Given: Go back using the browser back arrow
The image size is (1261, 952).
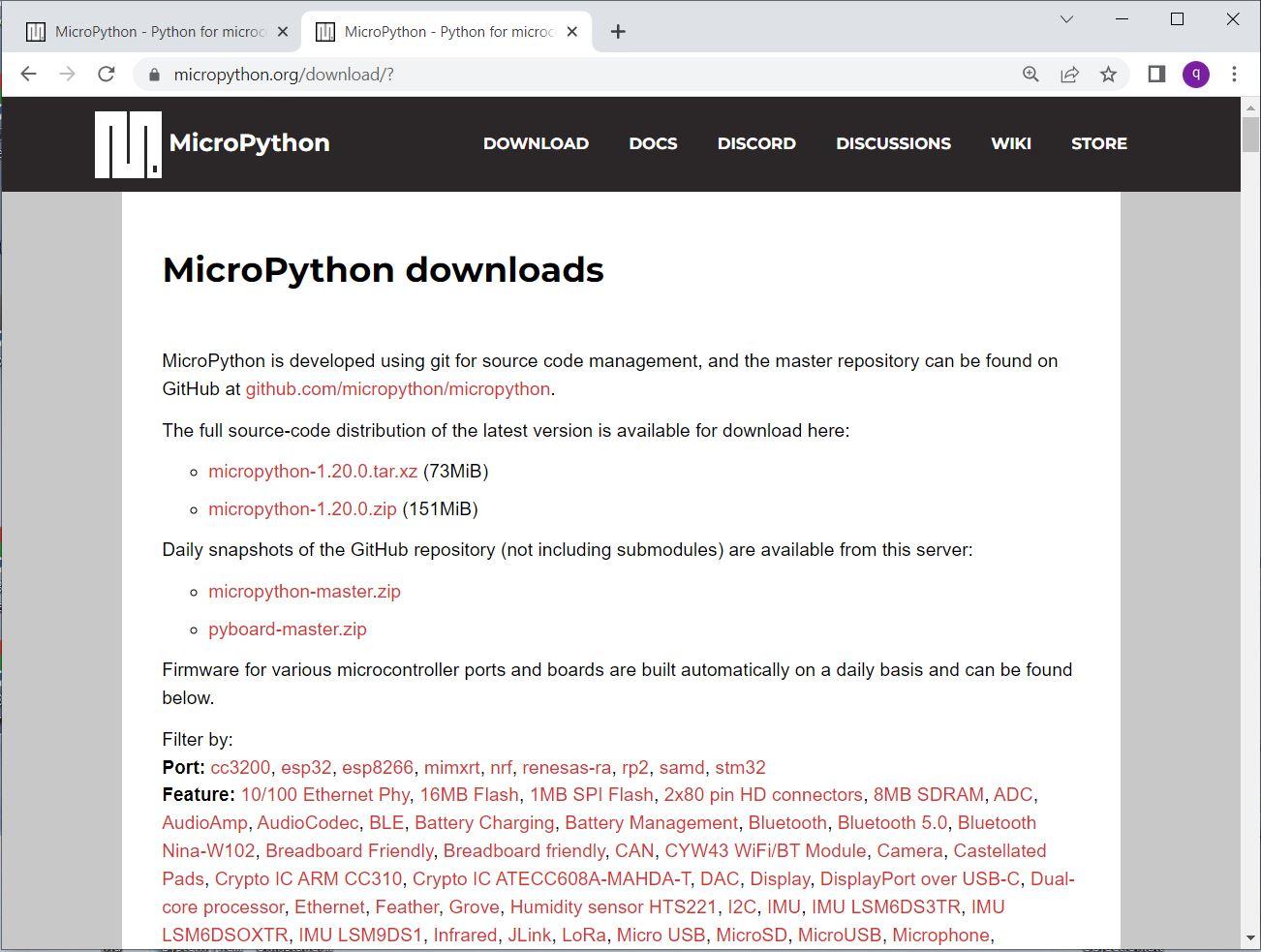Looking at the screenshot, I should click(x=28, y=75).
